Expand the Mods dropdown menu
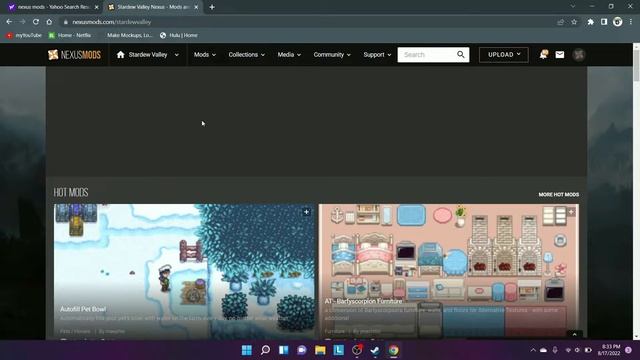640x360 pixels. pyautogui.click(x=205, y=55)
